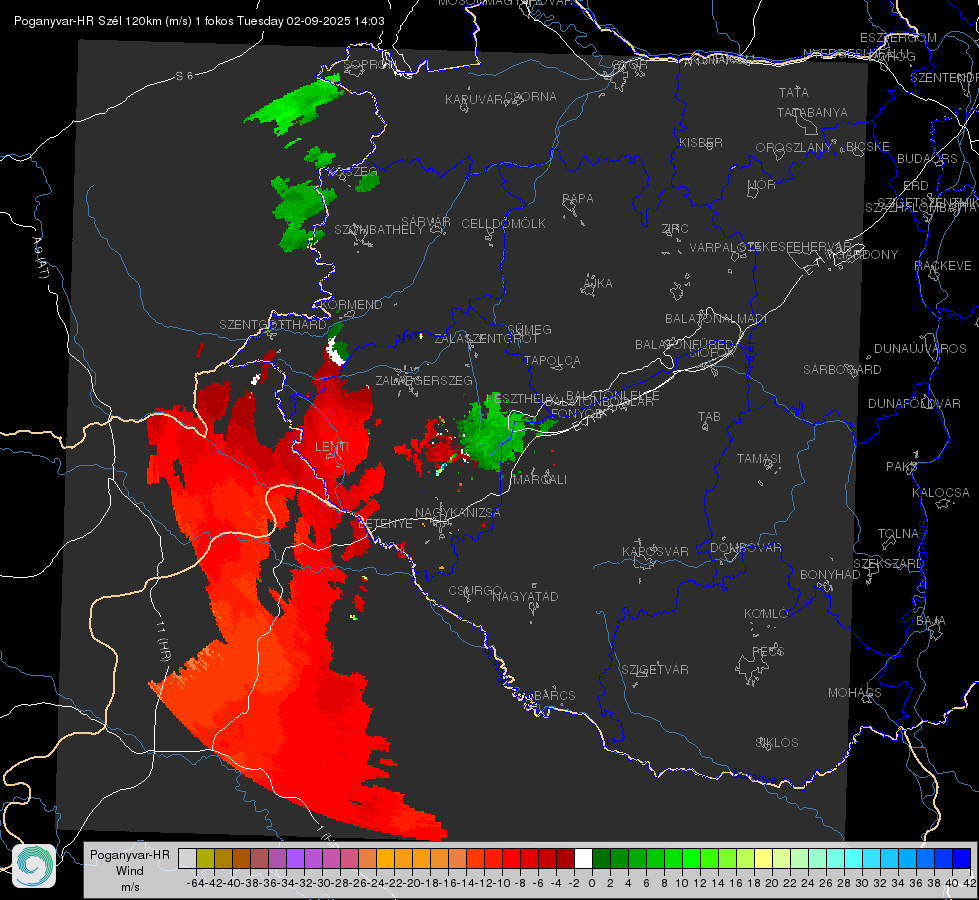Image resolution: width=979 pixels, height=900 pixels.
Task: Click the radar title text with the date 02-09-2025
Action: (x=199, y=21)
